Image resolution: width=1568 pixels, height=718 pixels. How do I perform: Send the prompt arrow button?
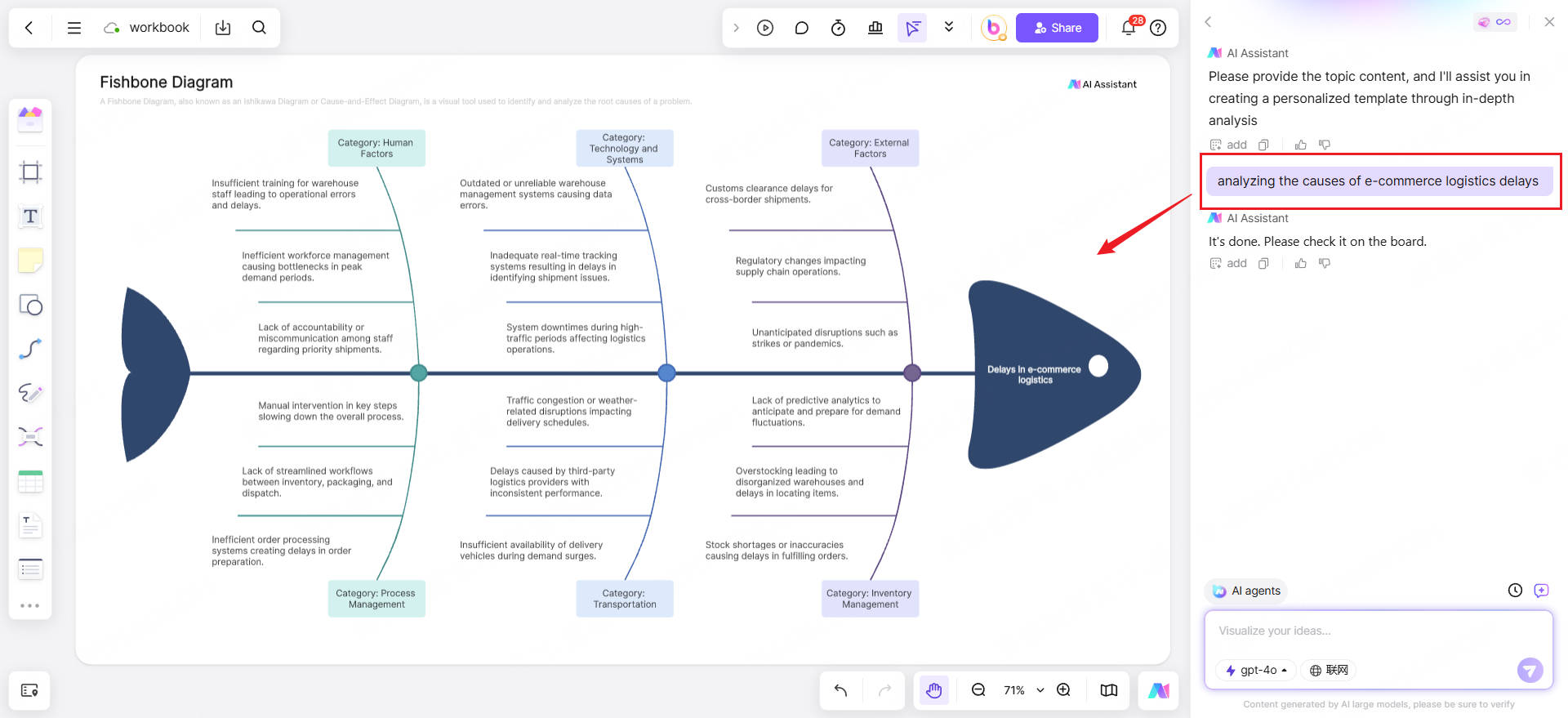coord(1530,670)
